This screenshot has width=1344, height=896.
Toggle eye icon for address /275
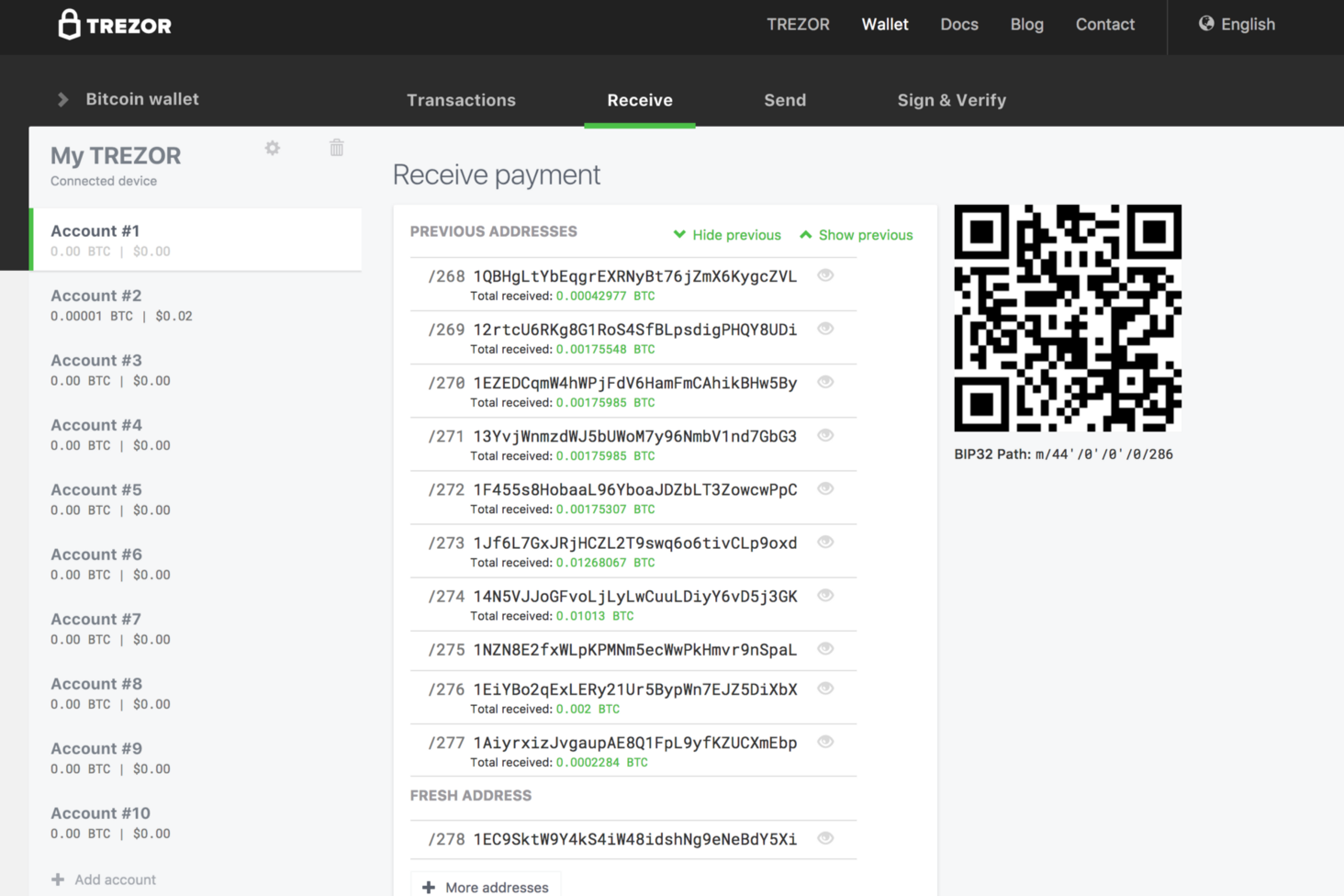825,648
